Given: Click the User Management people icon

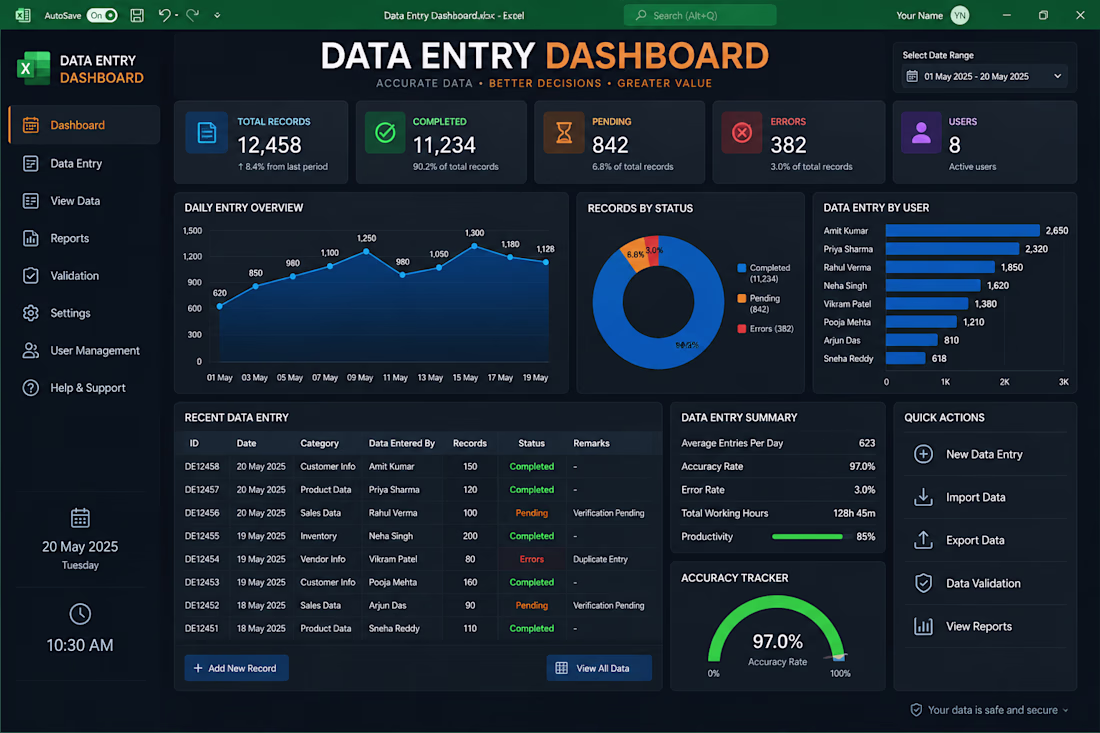Looking at the screenshot, I should click(30, 351).
